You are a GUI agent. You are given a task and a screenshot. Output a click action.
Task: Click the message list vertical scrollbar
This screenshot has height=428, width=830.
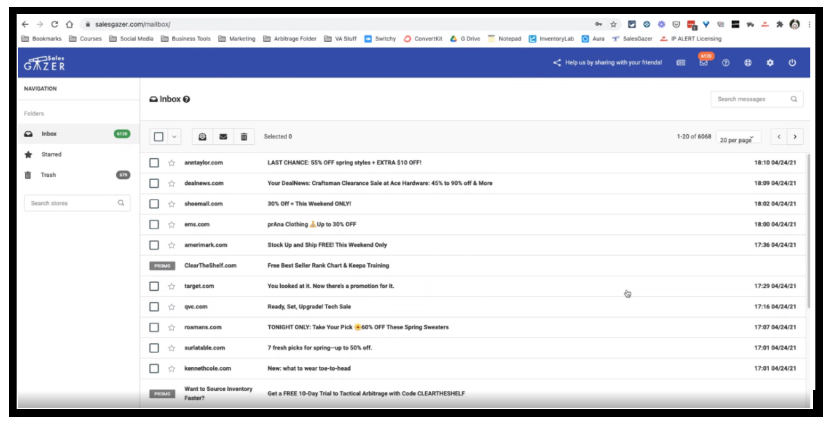[x=808, y=231]
